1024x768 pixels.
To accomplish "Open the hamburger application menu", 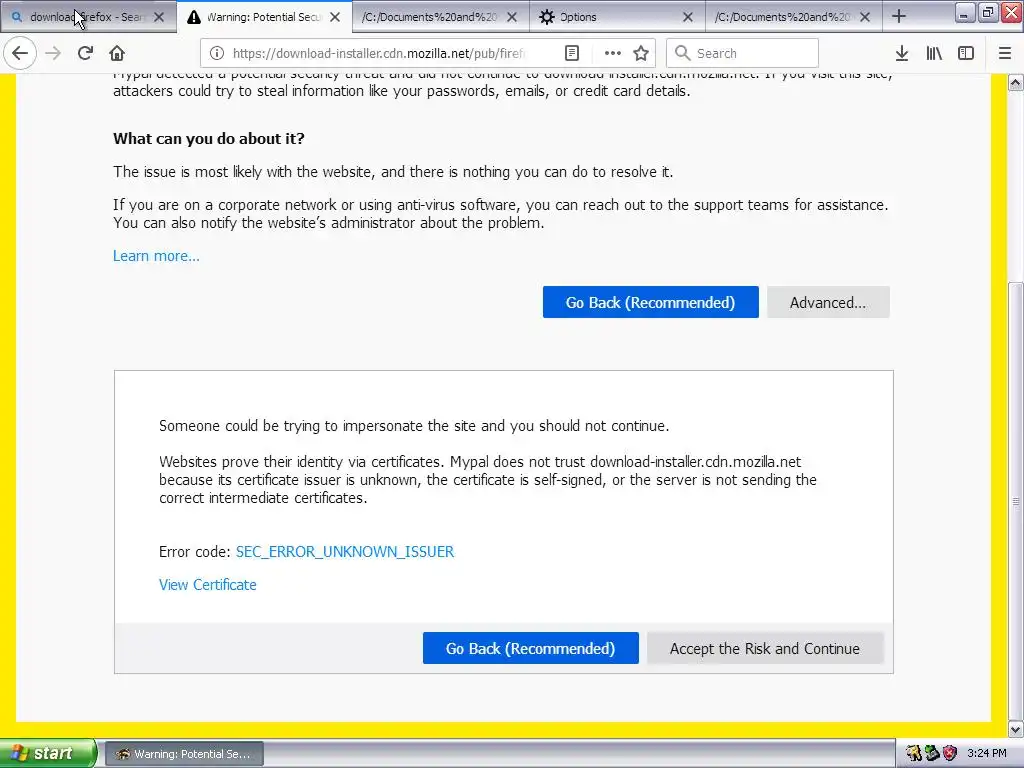I will (x=1005, y=53).
